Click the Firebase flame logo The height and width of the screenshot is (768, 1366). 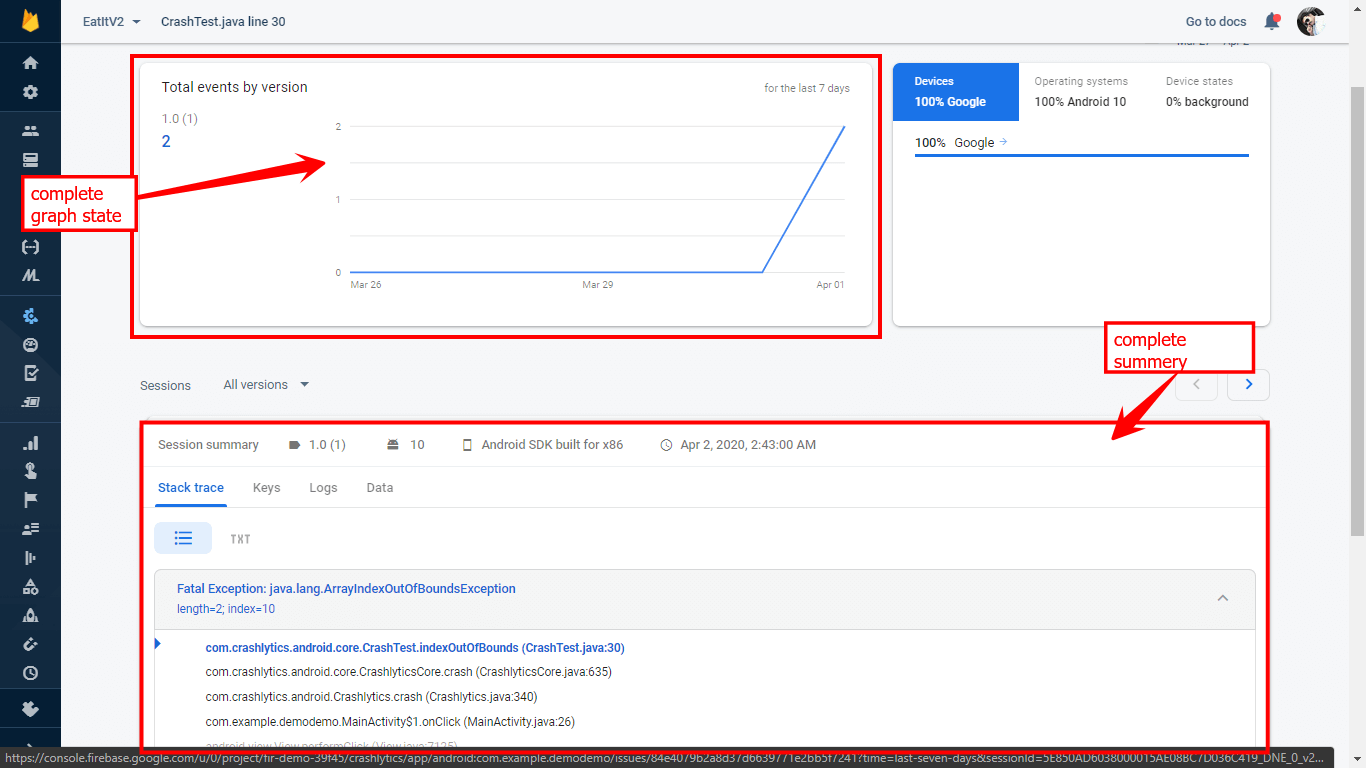[30, 21]
